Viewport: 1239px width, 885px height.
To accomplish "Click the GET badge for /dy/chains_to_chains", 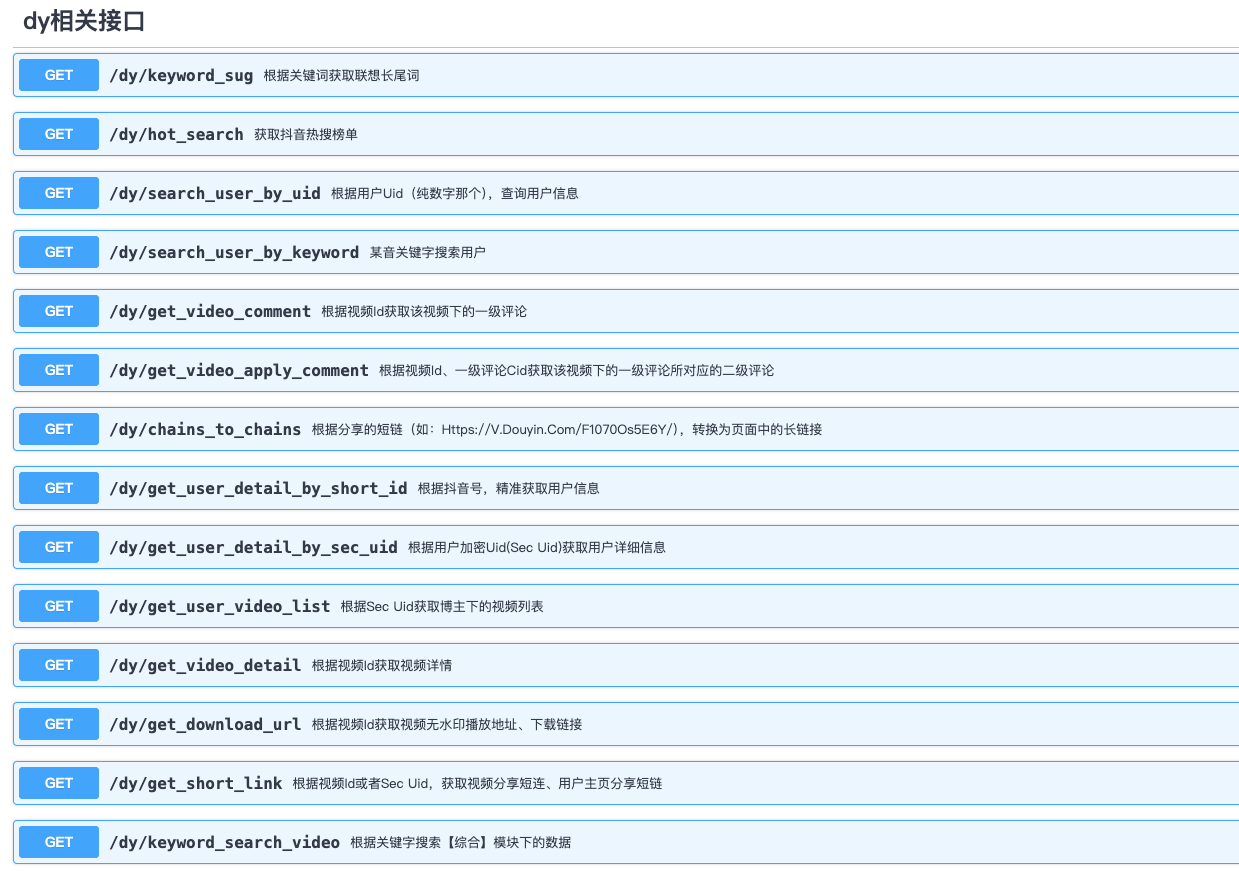I will pyautogui.click(x=59, y=429).
